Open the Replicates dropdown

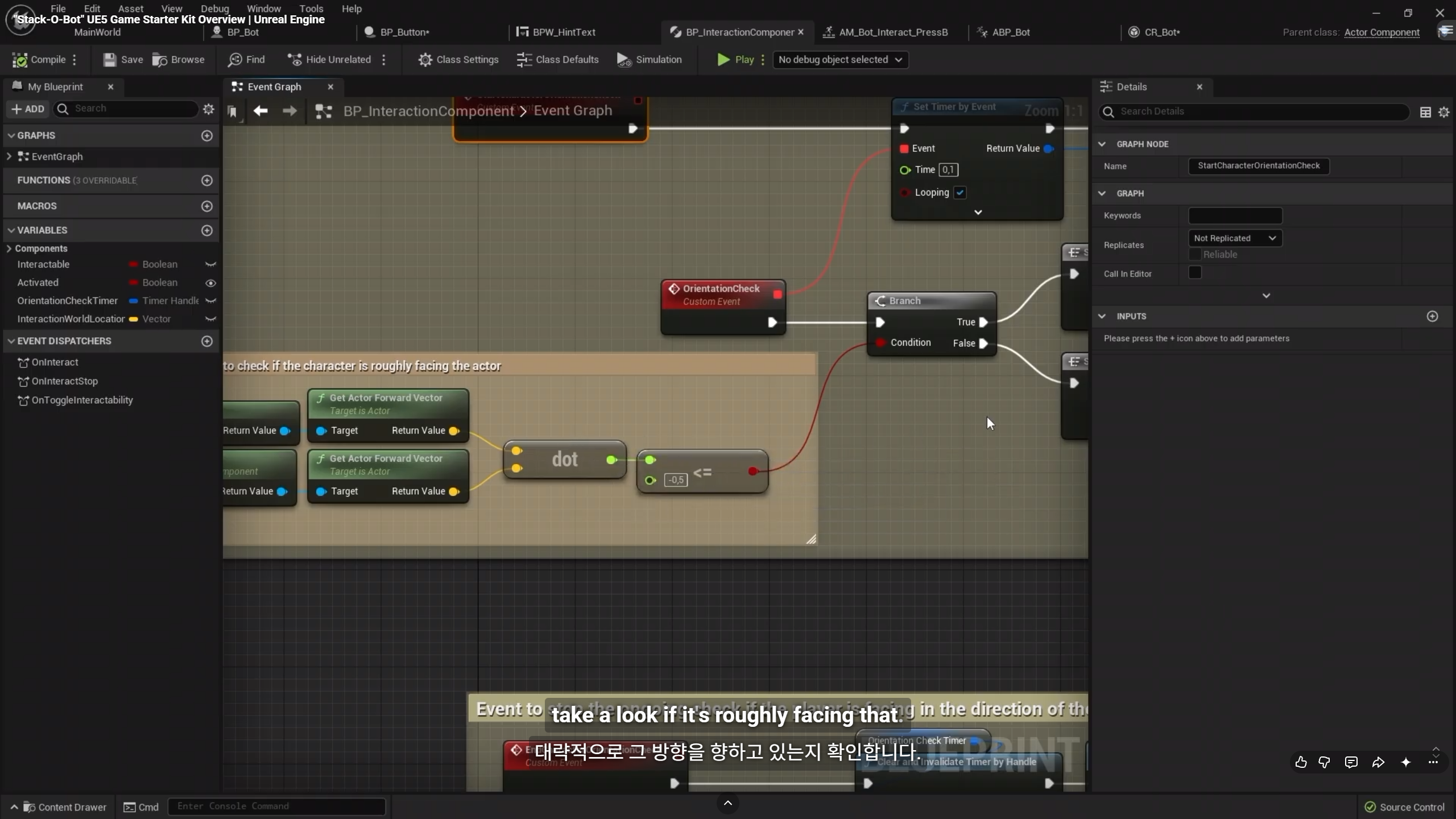[1235, 238]
